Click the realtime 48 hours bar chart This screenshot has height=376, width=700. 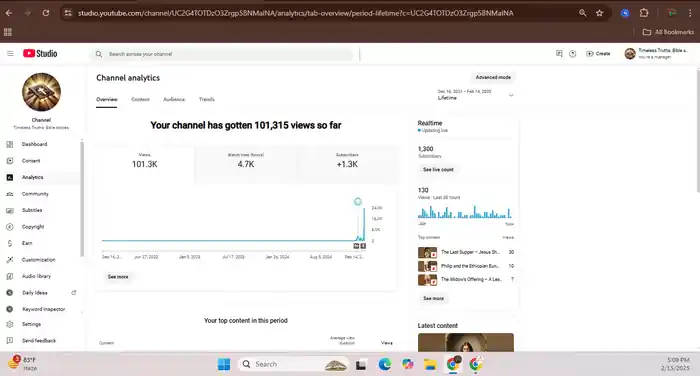click(x=465, y=212)
